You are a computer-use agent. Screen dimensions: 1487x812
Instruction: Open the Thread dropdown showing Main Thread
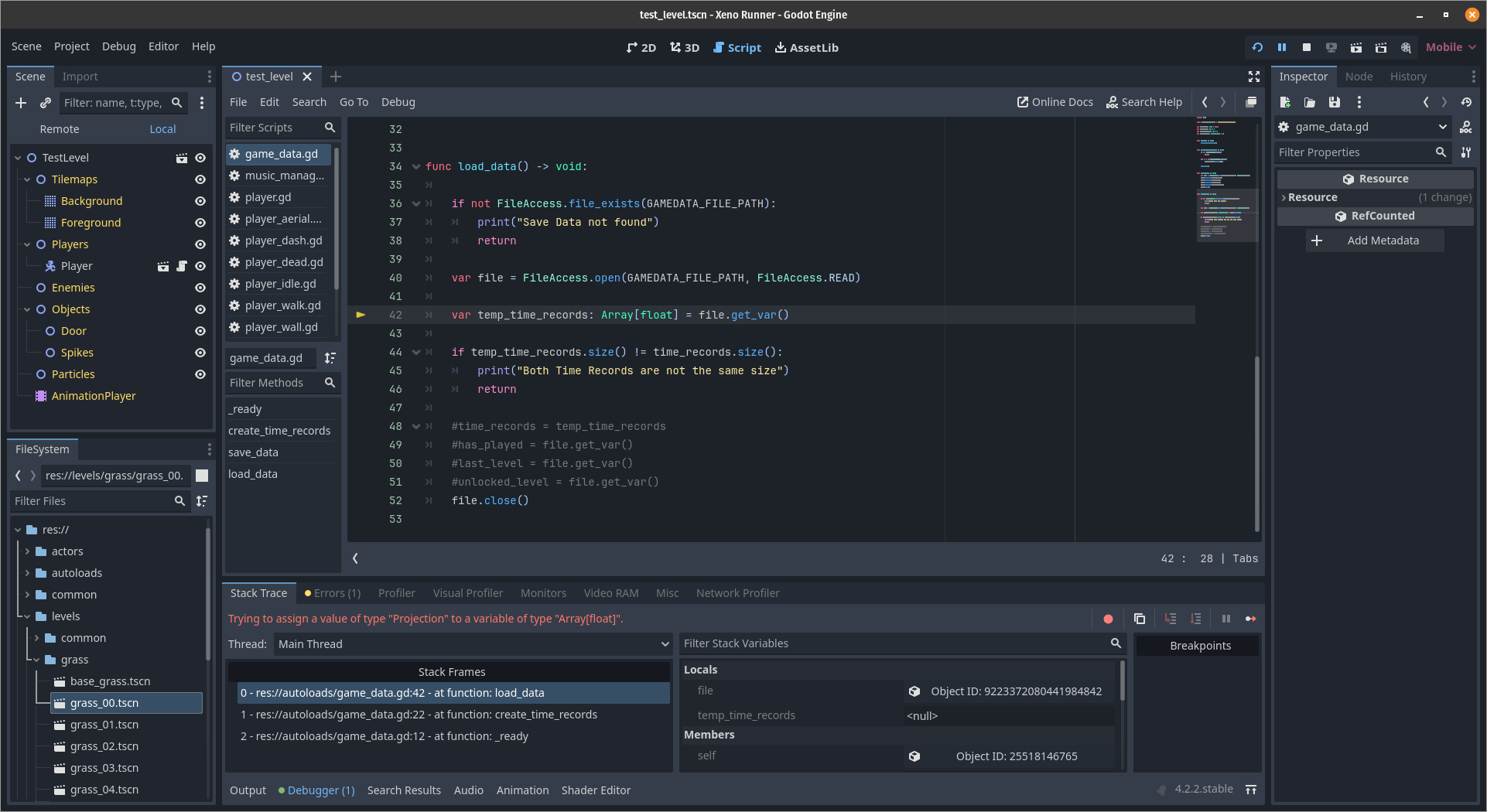(x=473, y=644)
